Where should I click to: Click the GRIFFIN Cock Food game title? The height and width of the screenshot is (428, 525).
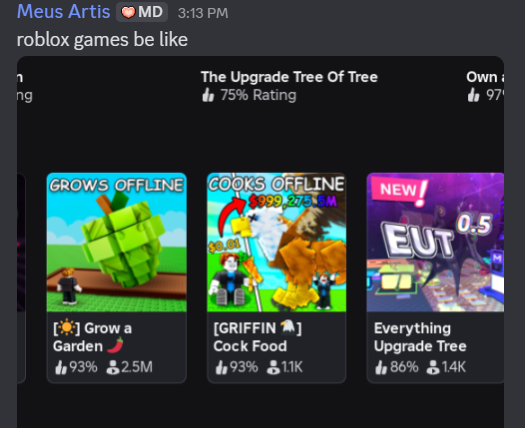click(258, 337)
